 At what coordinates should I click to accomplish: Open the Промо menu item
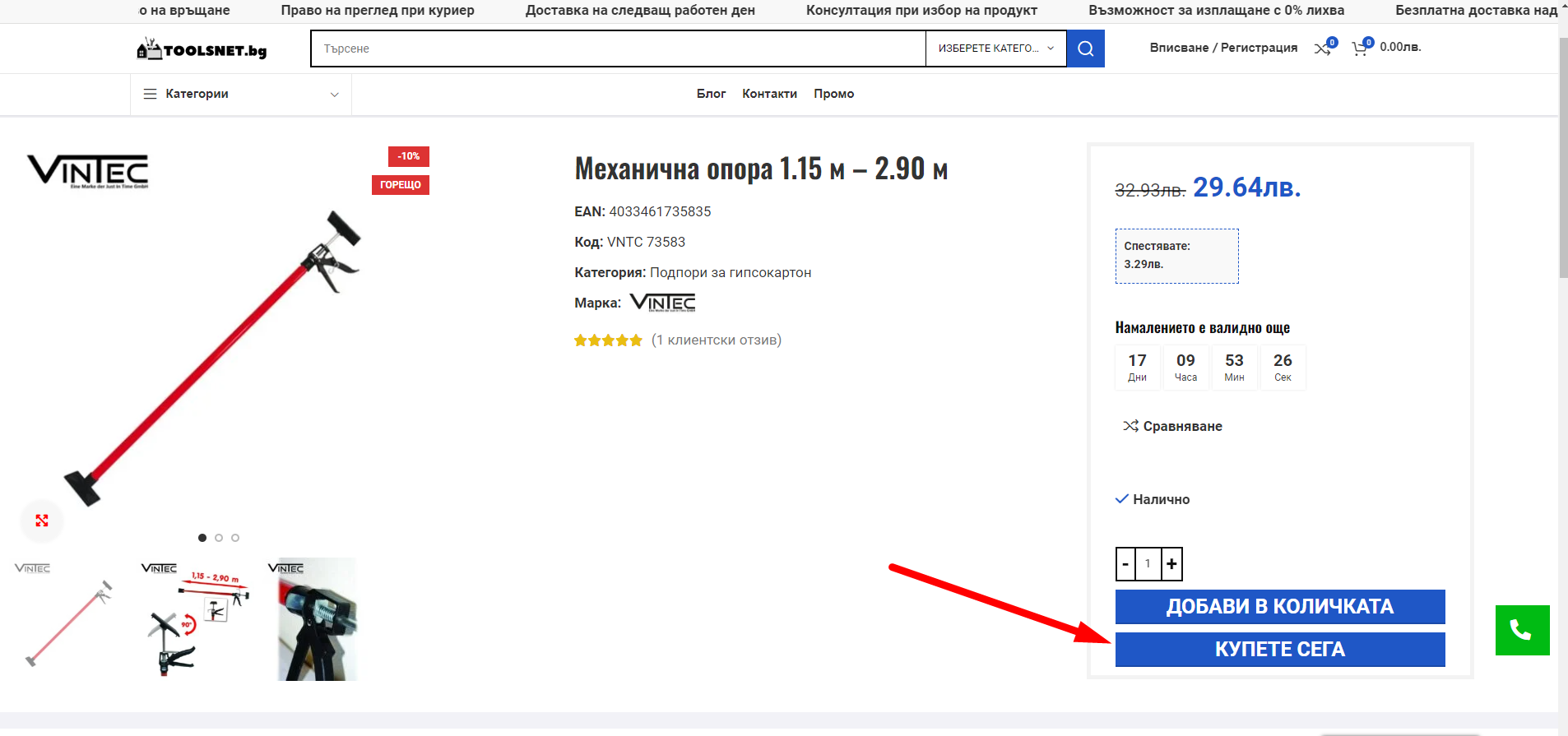(833, 94)
